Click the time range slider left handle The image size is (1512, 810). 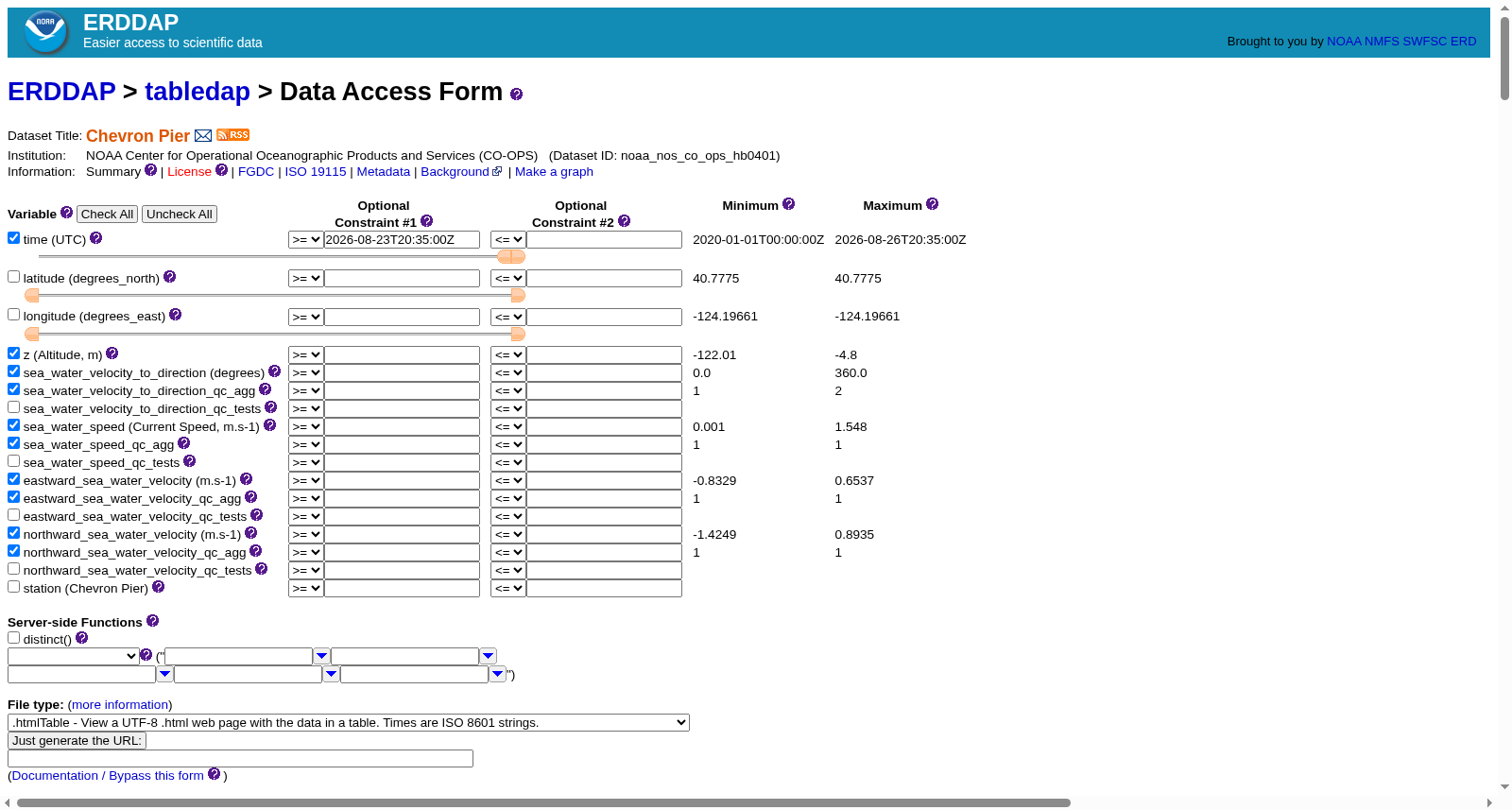click(x=505, y=257)
